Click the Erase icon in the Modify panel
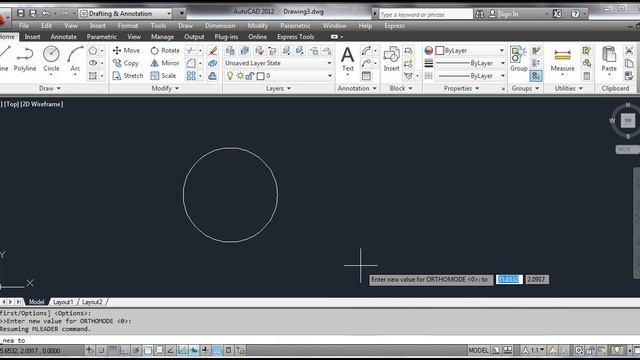 (x=213, y=51)
